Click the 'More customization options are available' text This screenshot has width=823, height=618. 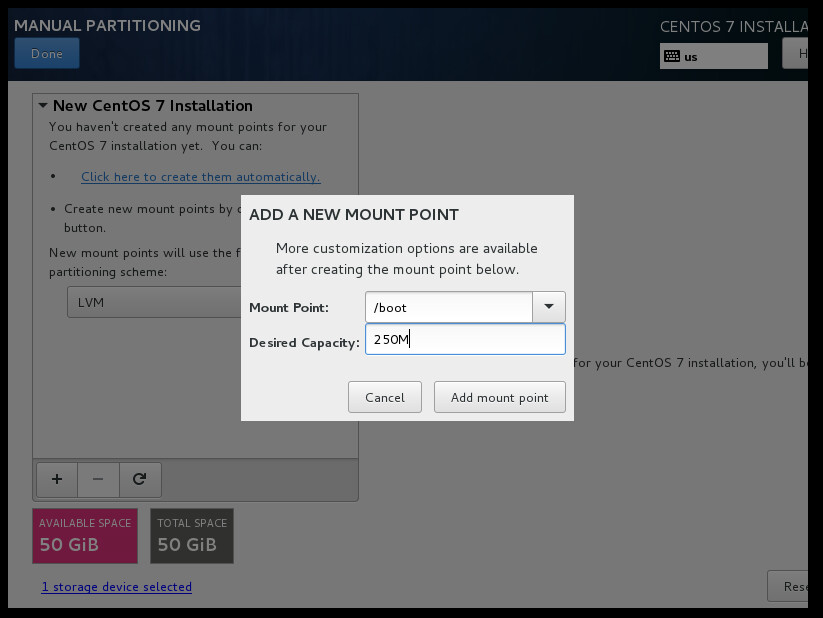(407, 248)
